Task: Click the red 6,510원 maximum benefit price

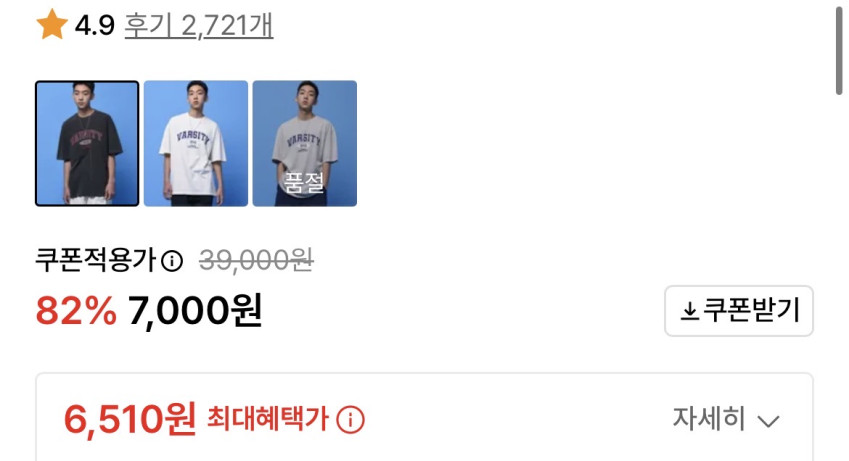Action: point(130,420)
